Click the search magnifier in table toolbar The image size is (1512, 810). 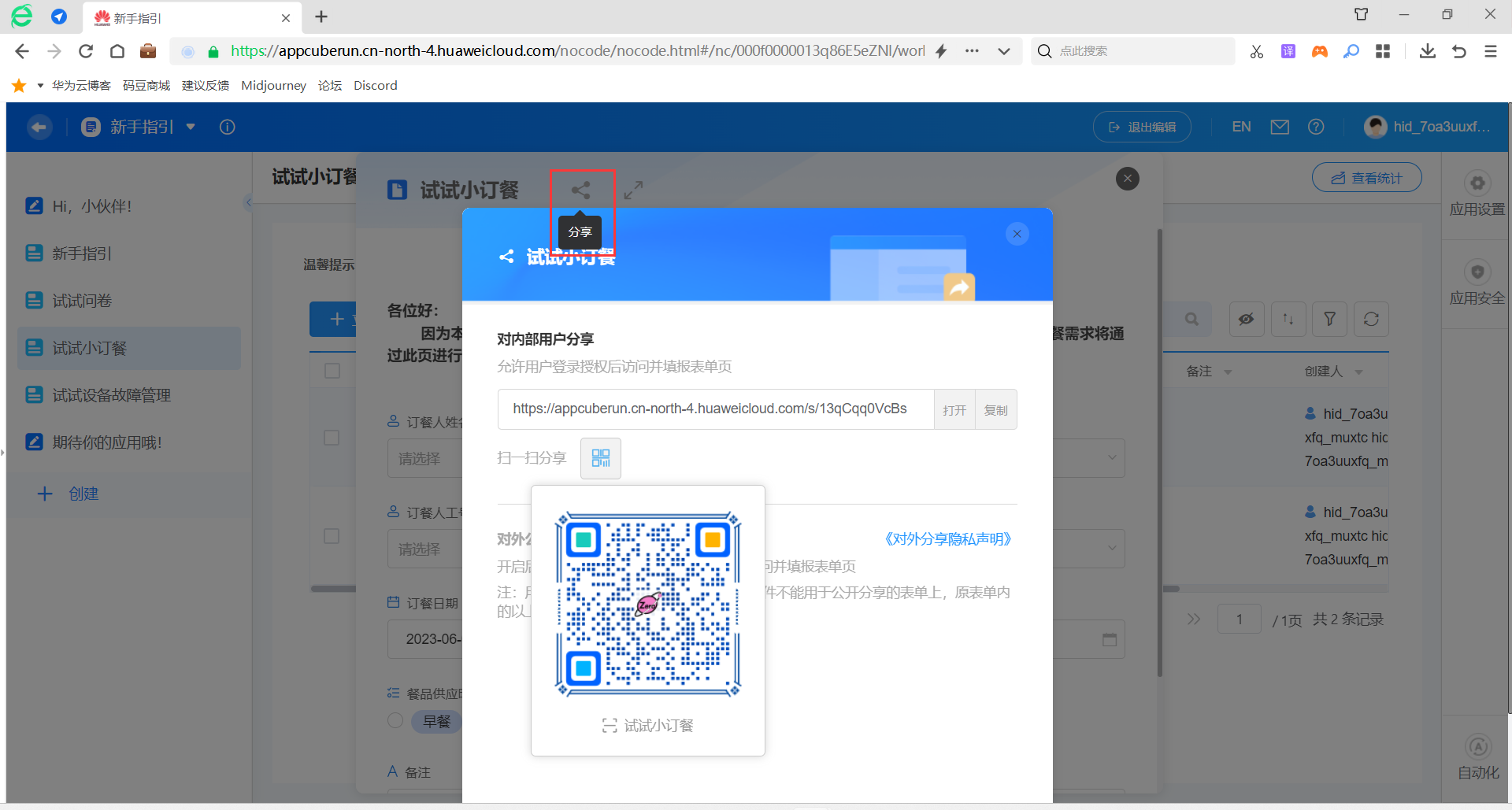click(x=1191, y=320)
